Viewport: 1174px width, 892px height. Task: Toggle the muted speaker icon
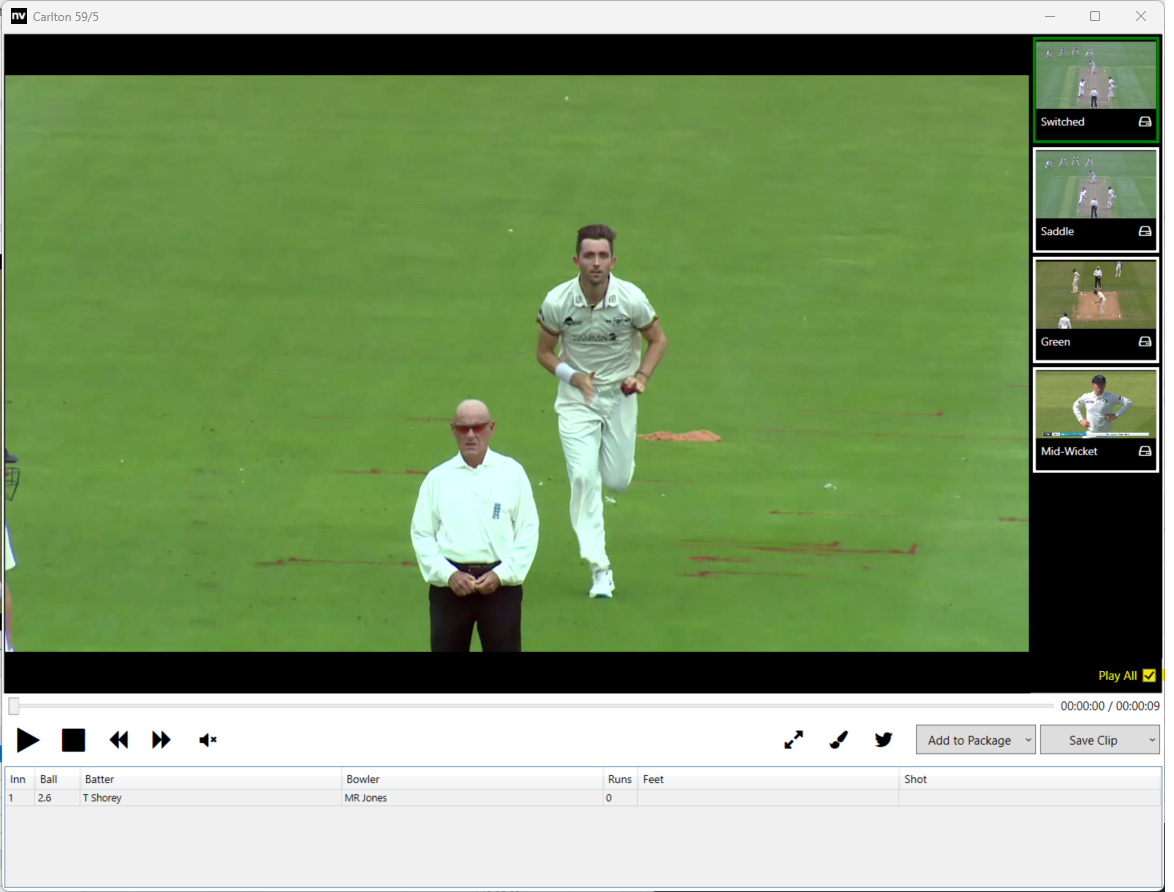[208, 740]
